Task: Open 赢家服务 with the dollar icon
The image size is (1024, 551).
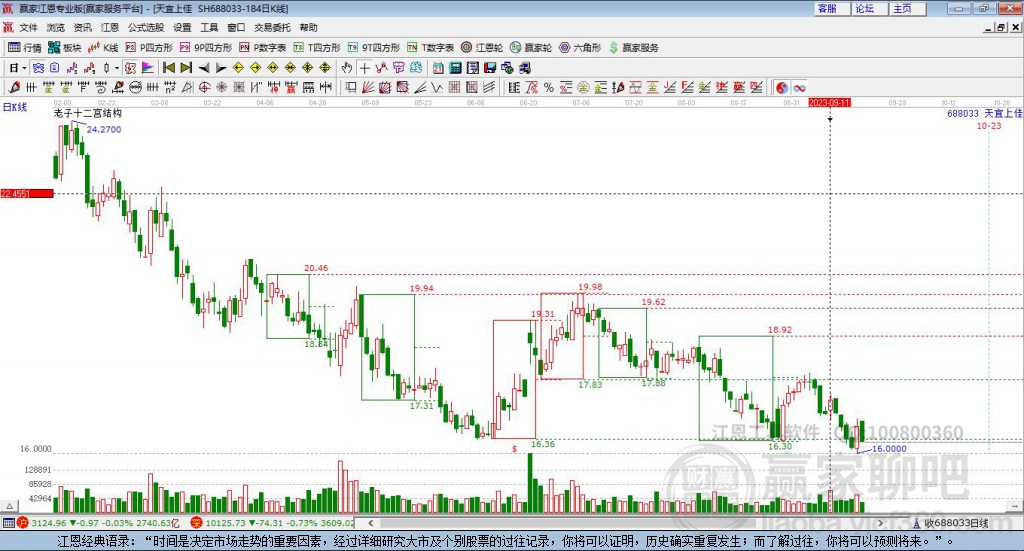Action: (x=633, y=48)
